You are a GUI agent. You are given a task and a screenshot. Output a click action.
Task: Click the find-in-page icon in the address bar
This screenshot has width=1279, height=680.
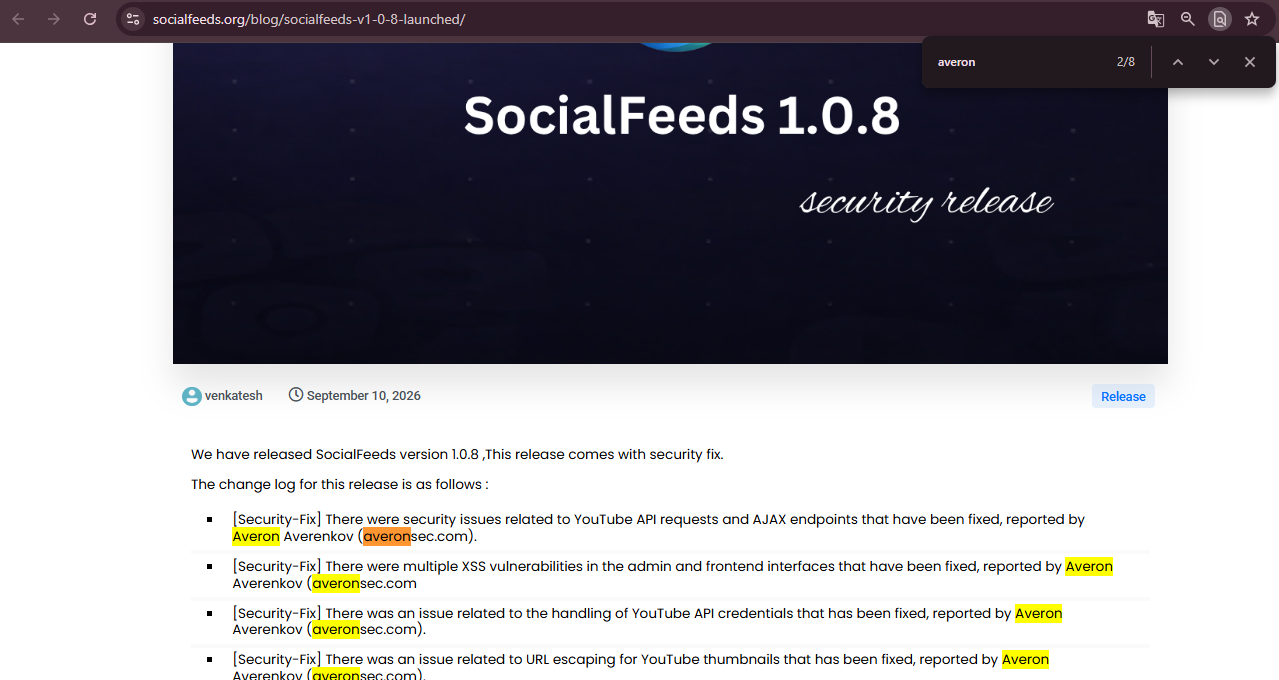pyautogui.click(x=1219, y=19)
